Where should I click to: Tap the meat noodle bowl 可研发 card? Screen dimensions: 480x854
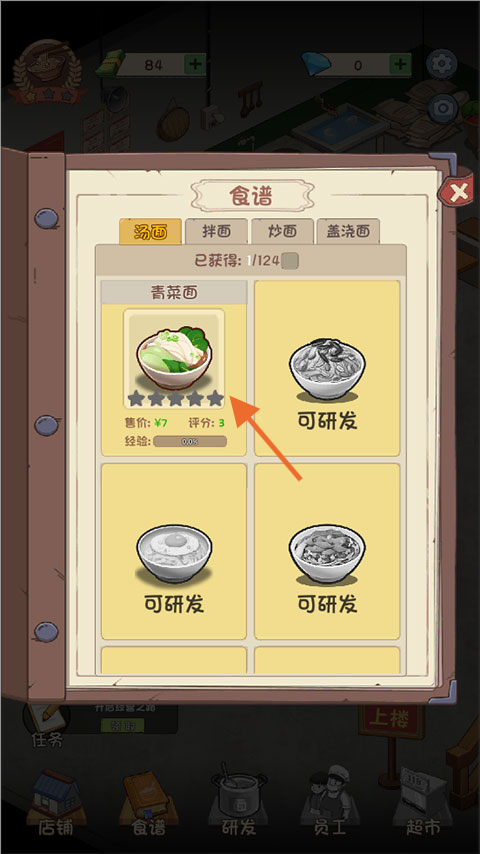click(x=327, y=551)
